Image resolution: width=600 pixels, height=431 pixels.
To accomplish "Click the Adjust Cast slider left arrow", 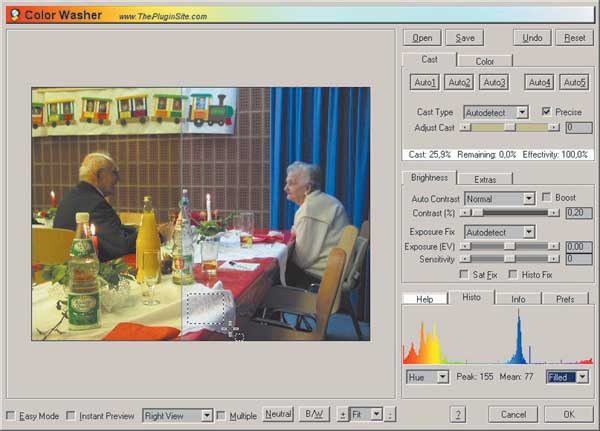I will tap(465, 127).
